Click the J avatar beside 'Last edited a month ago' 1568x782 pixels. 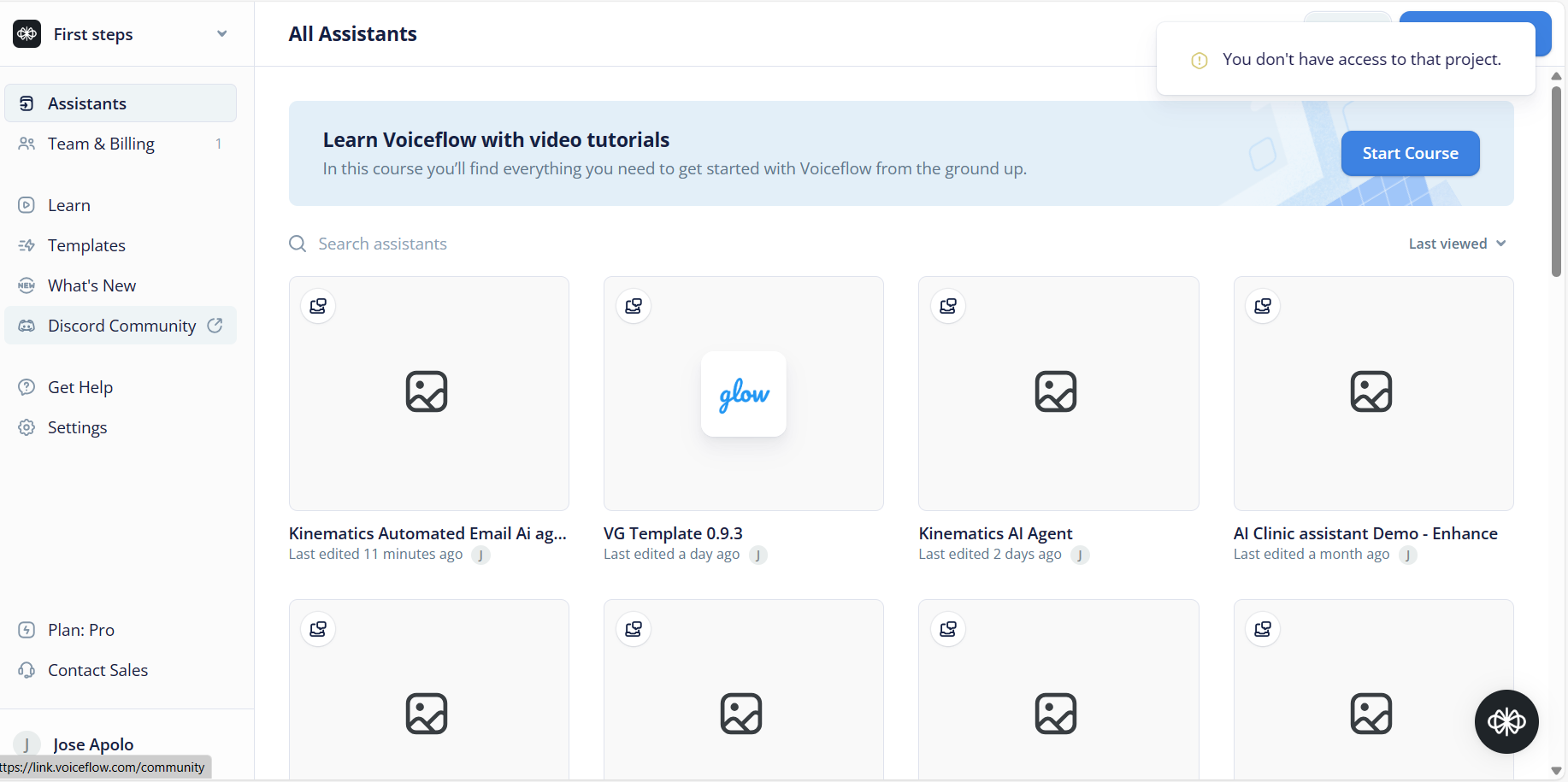pyautogui.click(x=1408, y=556)
